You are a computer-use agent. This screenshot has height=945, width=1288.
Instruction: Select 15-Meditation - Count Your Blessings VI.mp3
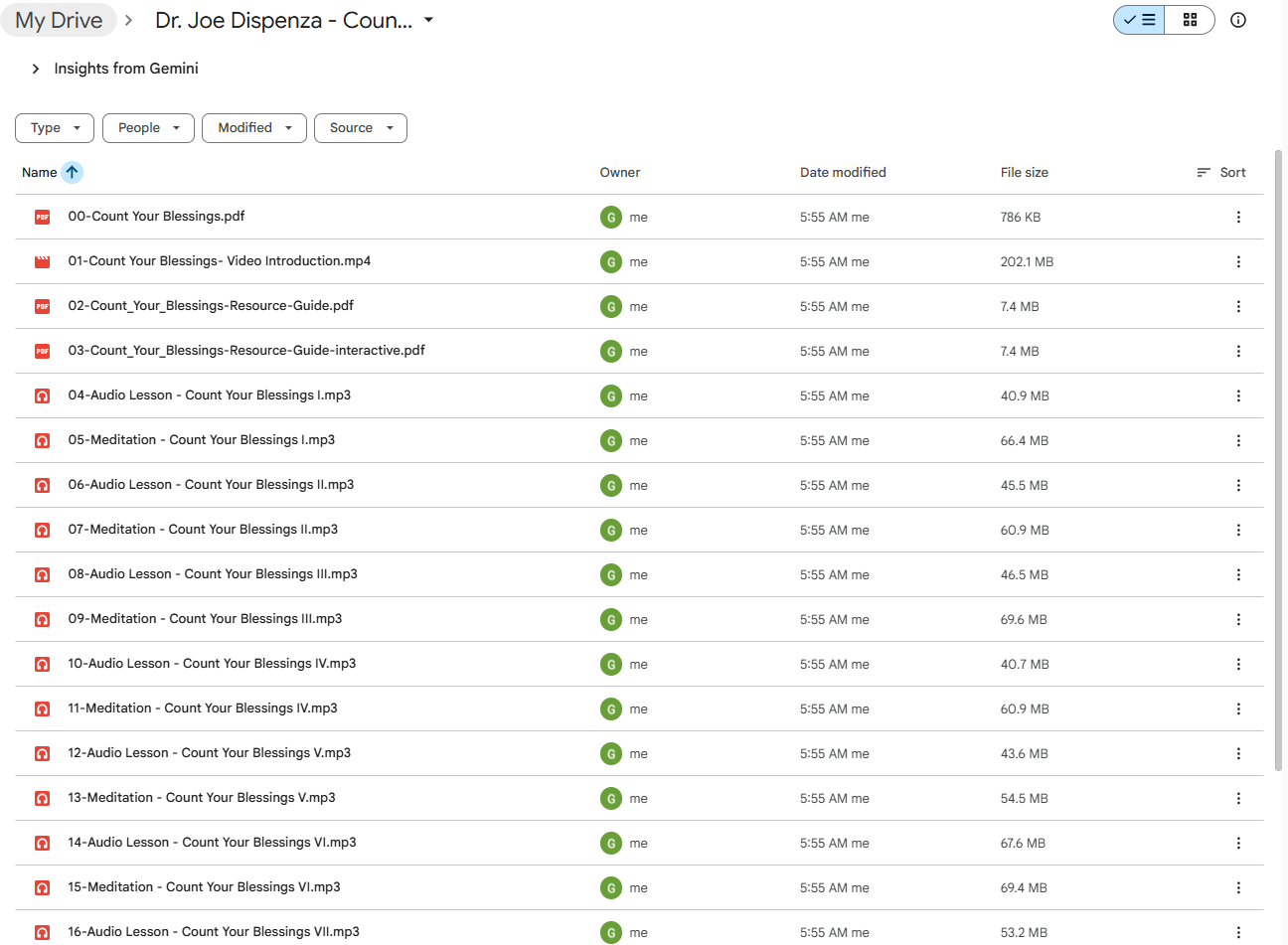pyautogui.click(x=204, y=886)
